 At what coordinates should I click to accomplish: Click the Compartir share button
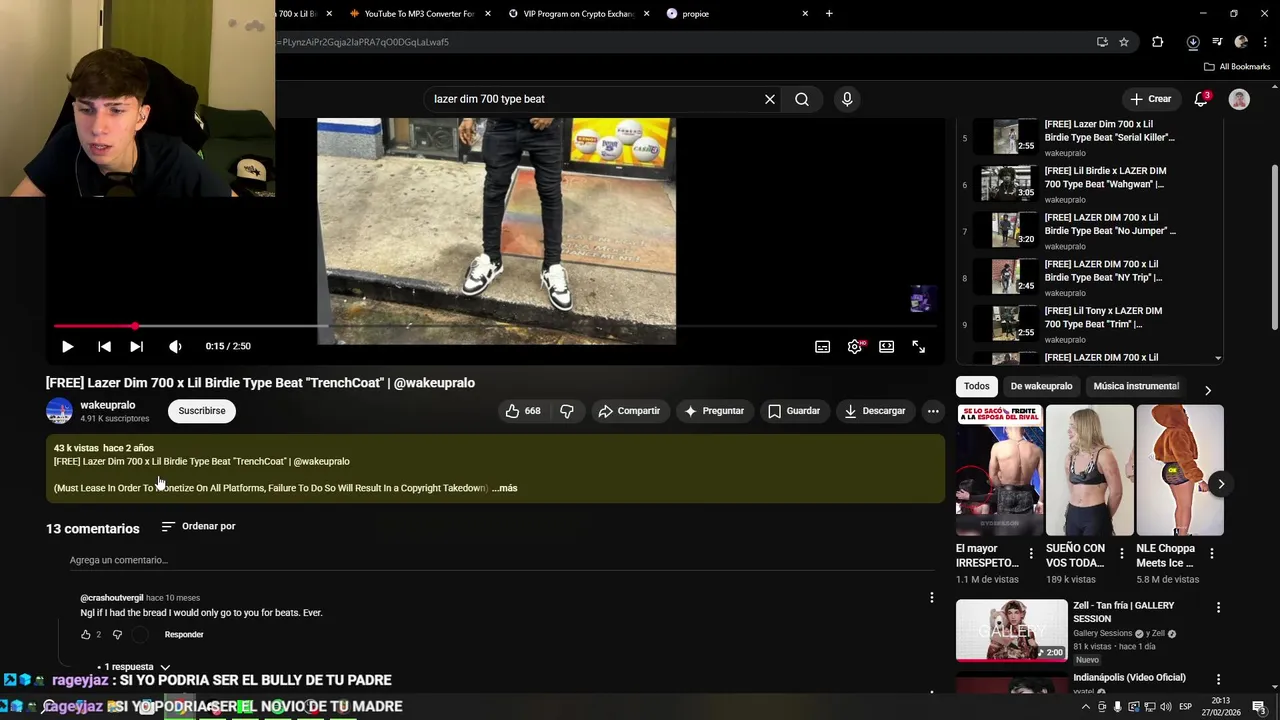coord(629,411)
